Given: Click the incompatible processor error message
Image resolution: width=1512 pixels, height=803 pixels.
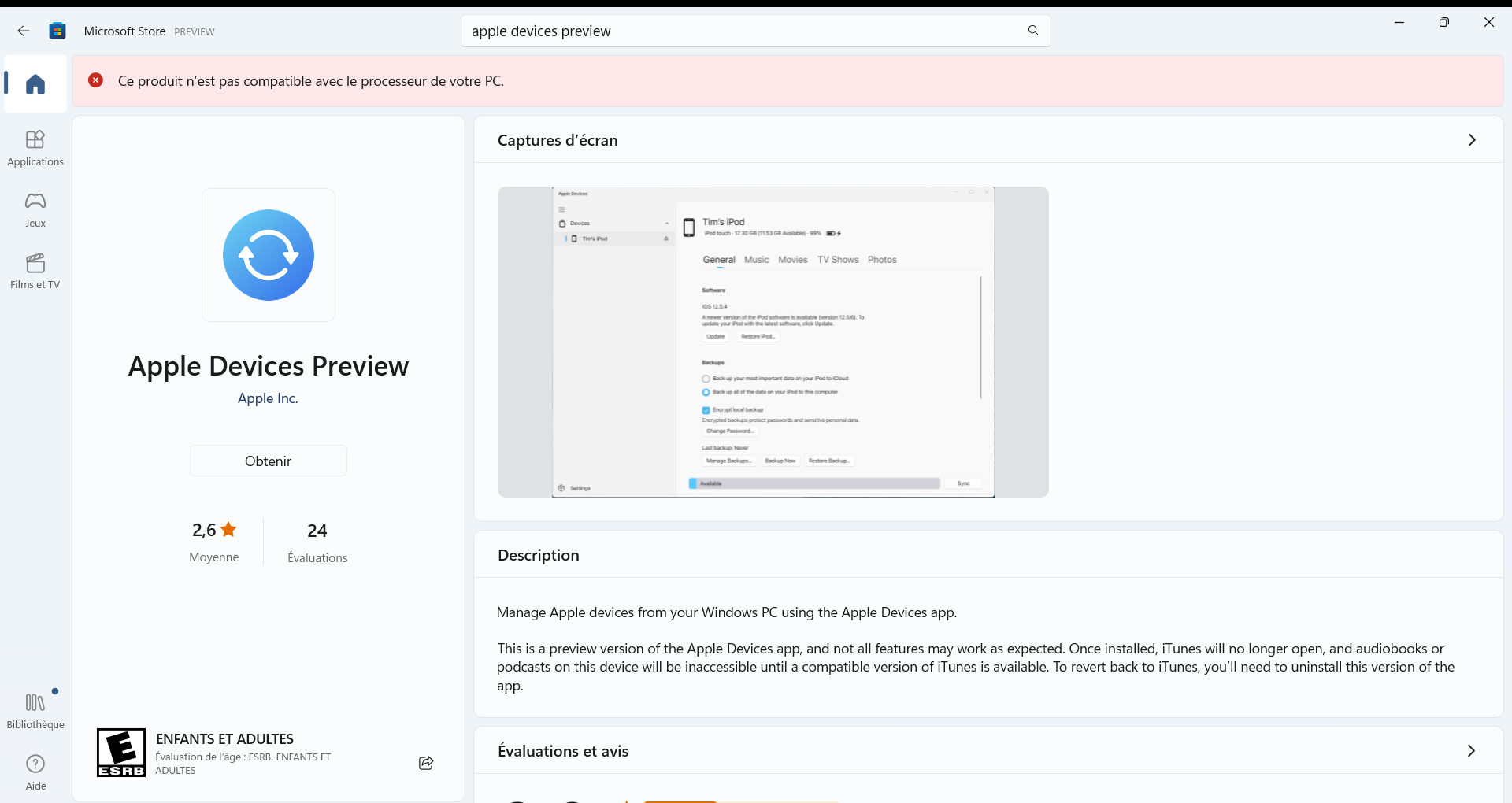Looking at the screenshot, I should 311,81.
